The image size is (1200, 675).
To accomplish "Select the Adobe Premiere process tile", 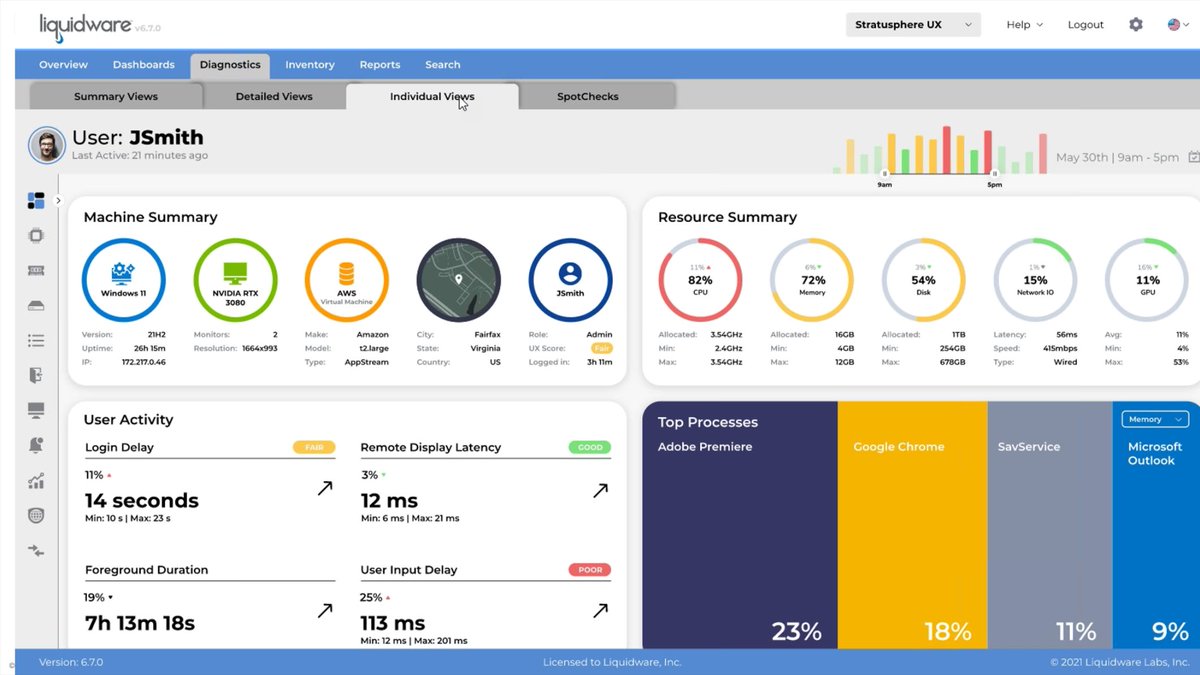I will [x=740, y=525].
